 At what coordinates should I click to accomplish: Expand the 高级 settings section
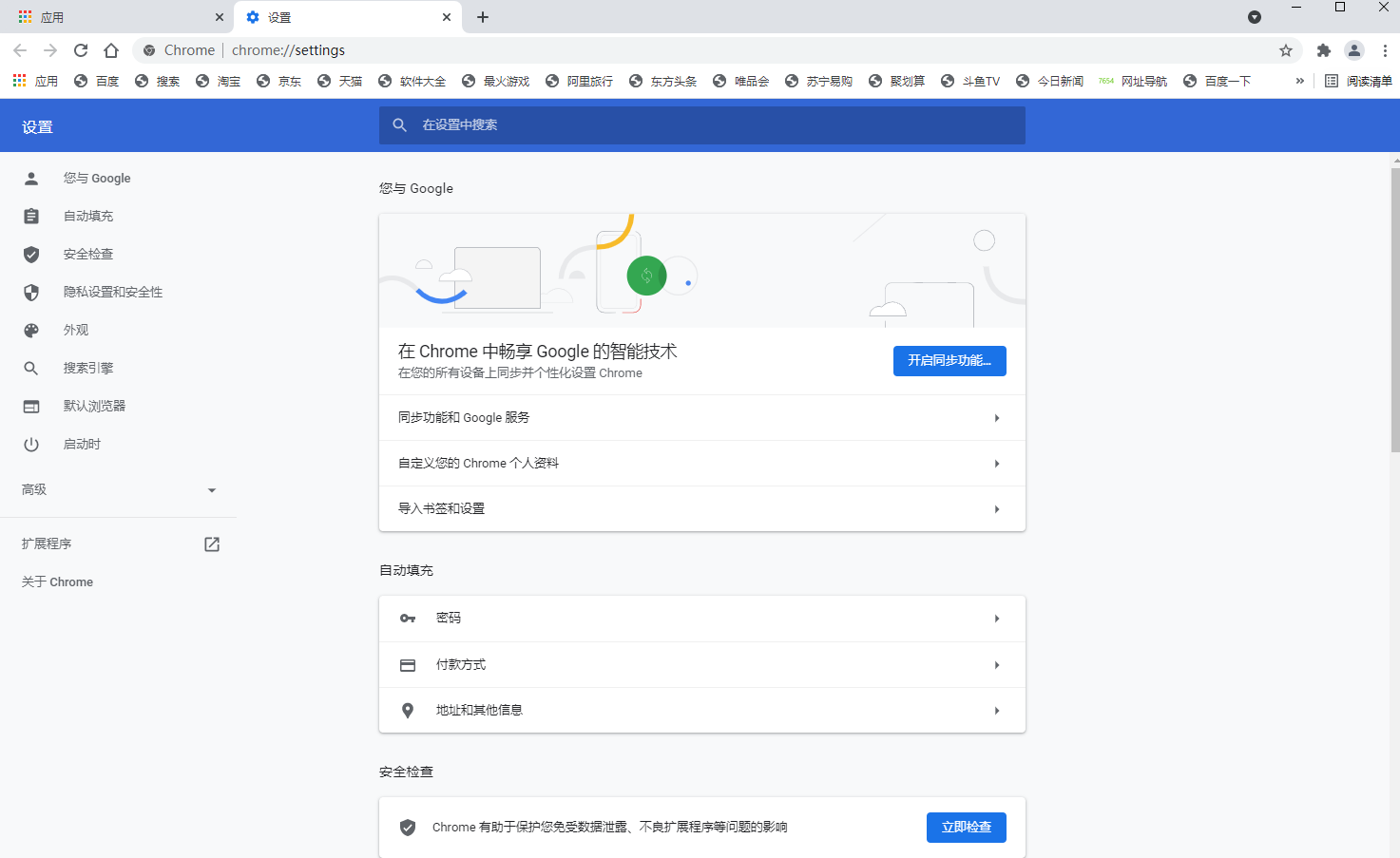211,489
